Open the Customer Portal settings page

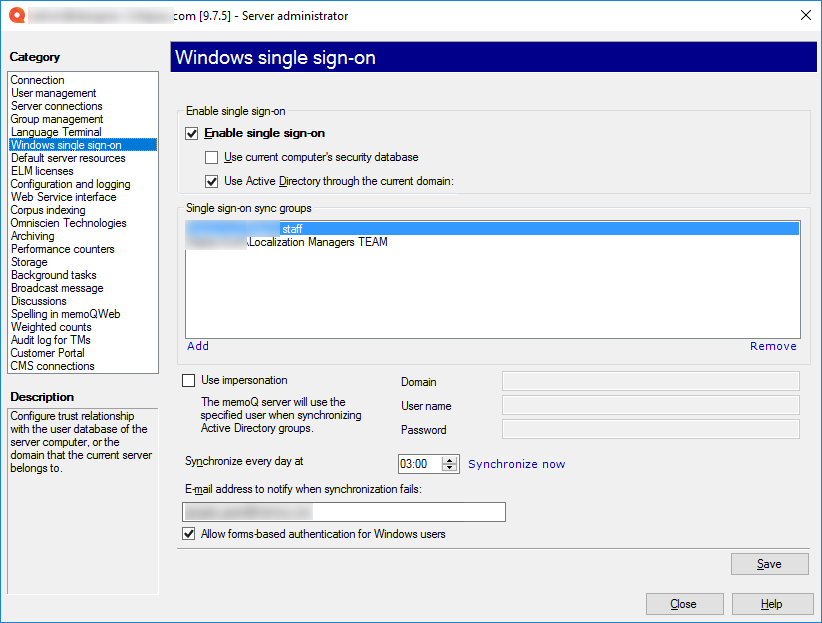click(x=47, y=352)
